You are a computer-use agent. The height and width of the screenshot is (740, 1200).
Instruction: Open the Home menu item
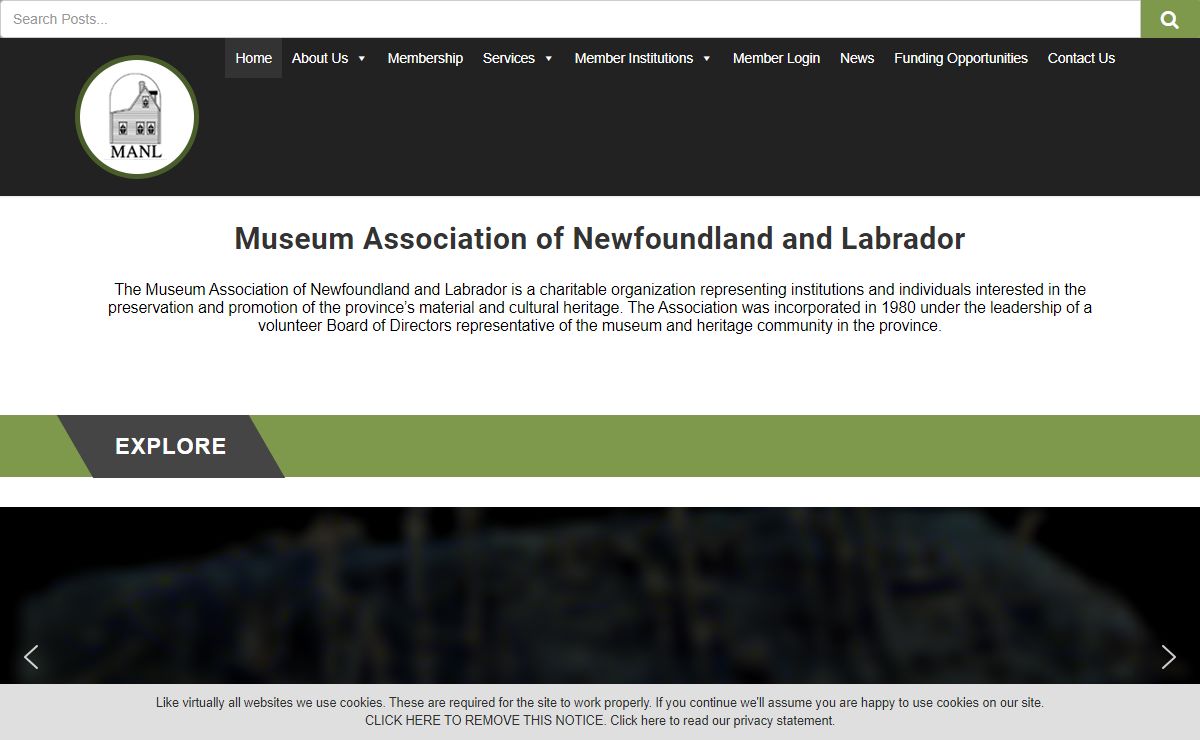[253, 58]
